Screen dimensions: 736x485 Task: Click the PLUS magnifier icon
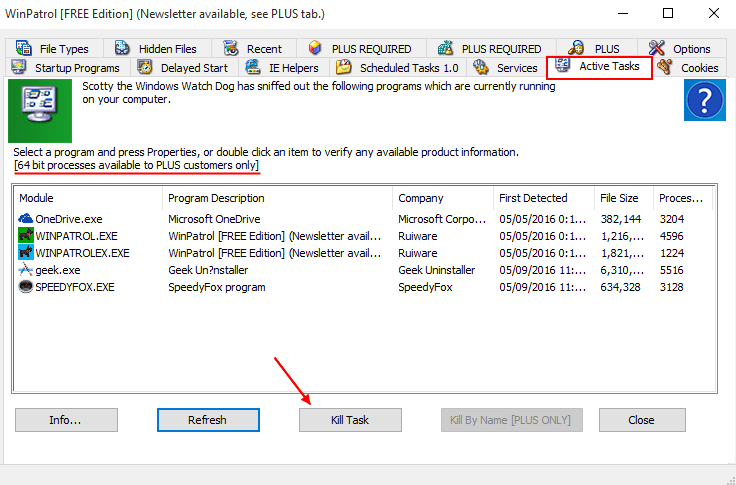point(575,48)
